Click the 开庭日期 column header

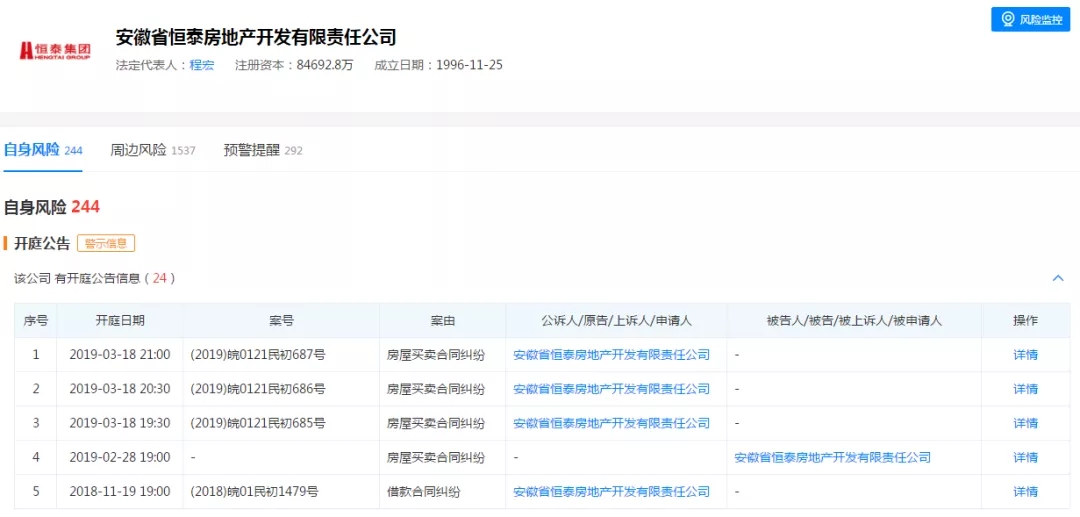tap(120, 321)
